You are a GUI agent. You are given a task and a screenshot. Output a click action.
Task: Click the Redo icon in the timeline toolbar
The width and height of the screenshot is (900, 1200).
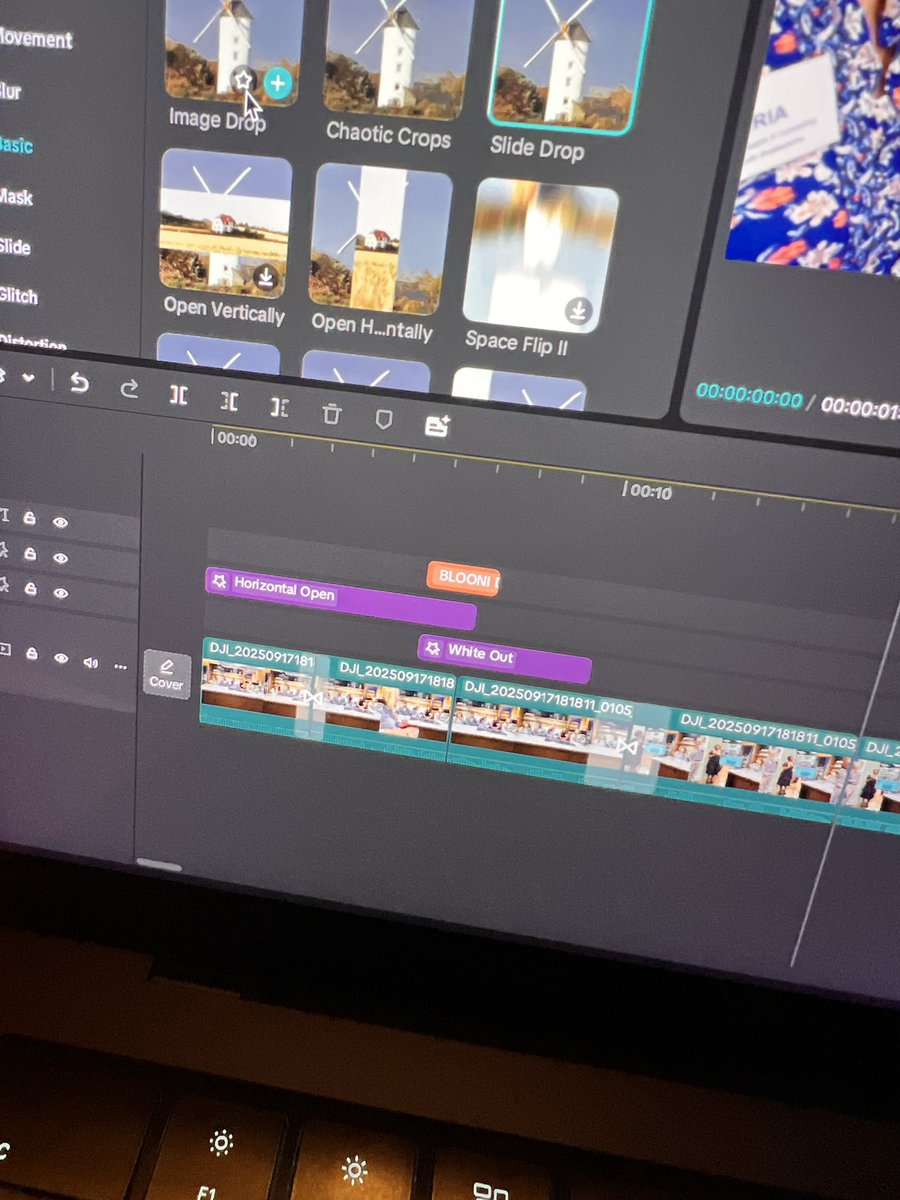click(130, 389)
